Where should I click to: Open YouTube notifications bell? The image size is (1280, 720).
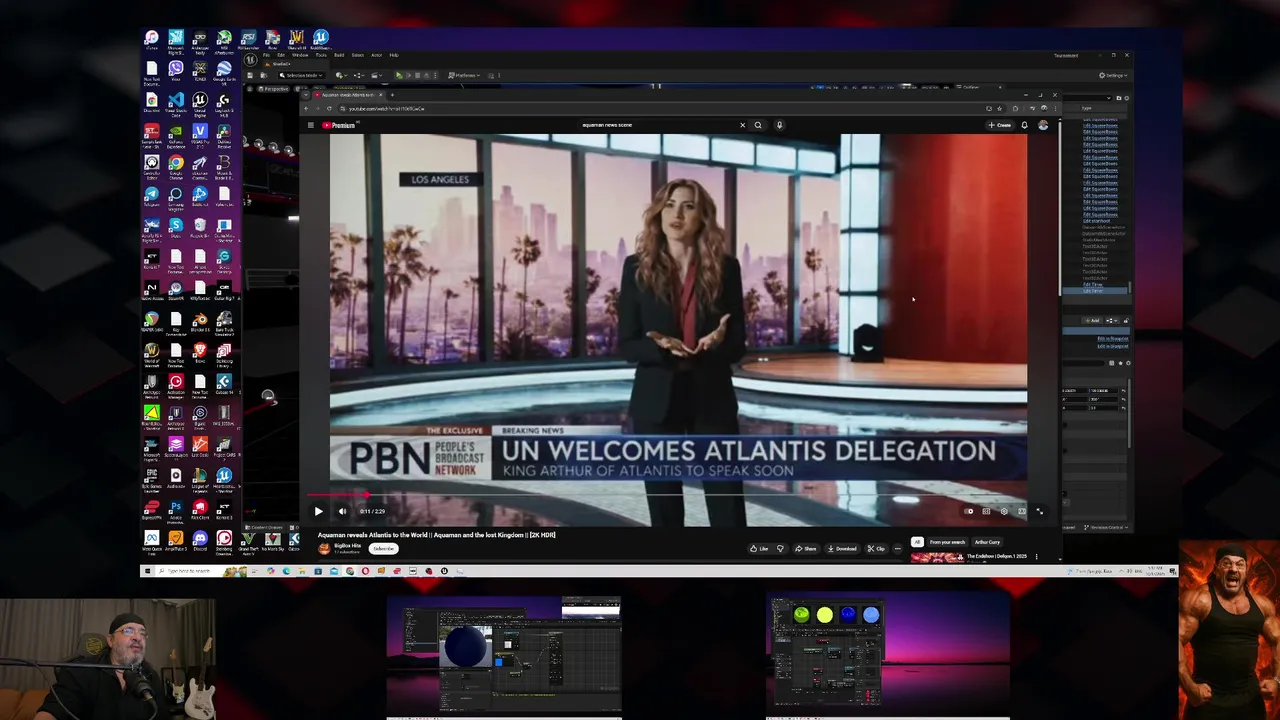[x=1024, y=125]
